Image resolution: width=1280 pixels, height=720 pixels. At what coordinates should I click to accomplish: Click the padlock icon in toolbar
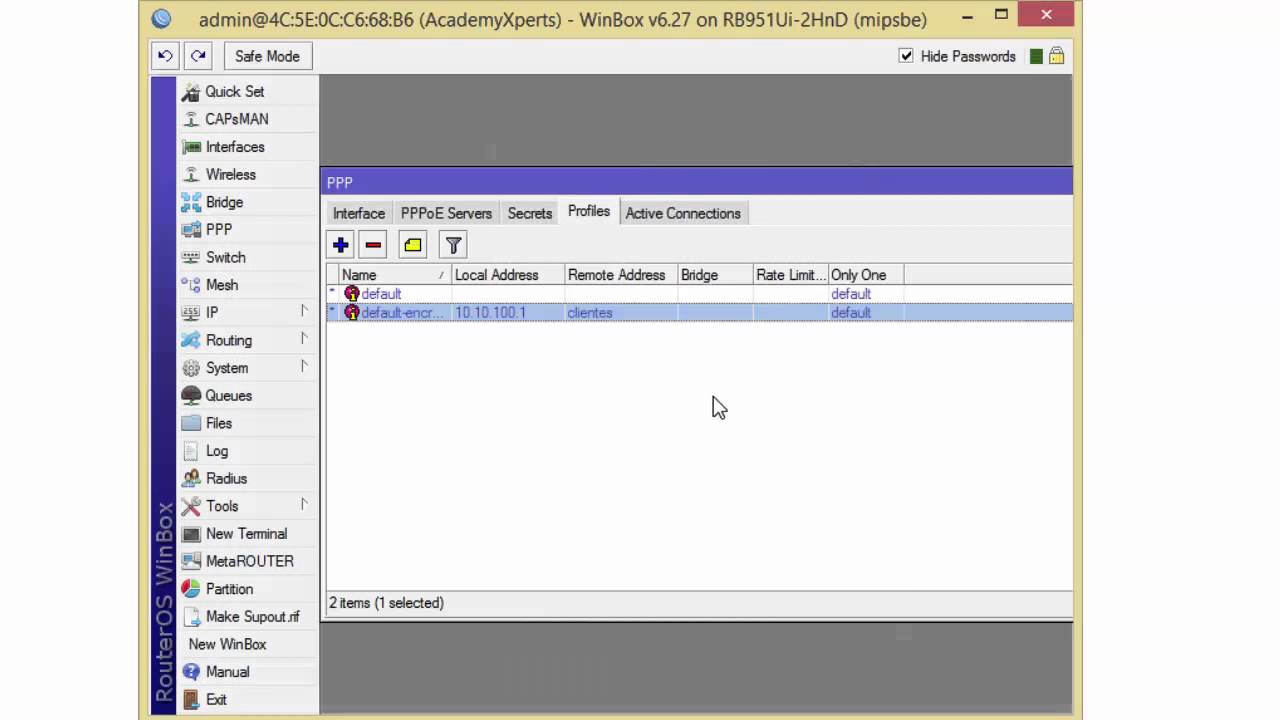tap(1056, 56)
